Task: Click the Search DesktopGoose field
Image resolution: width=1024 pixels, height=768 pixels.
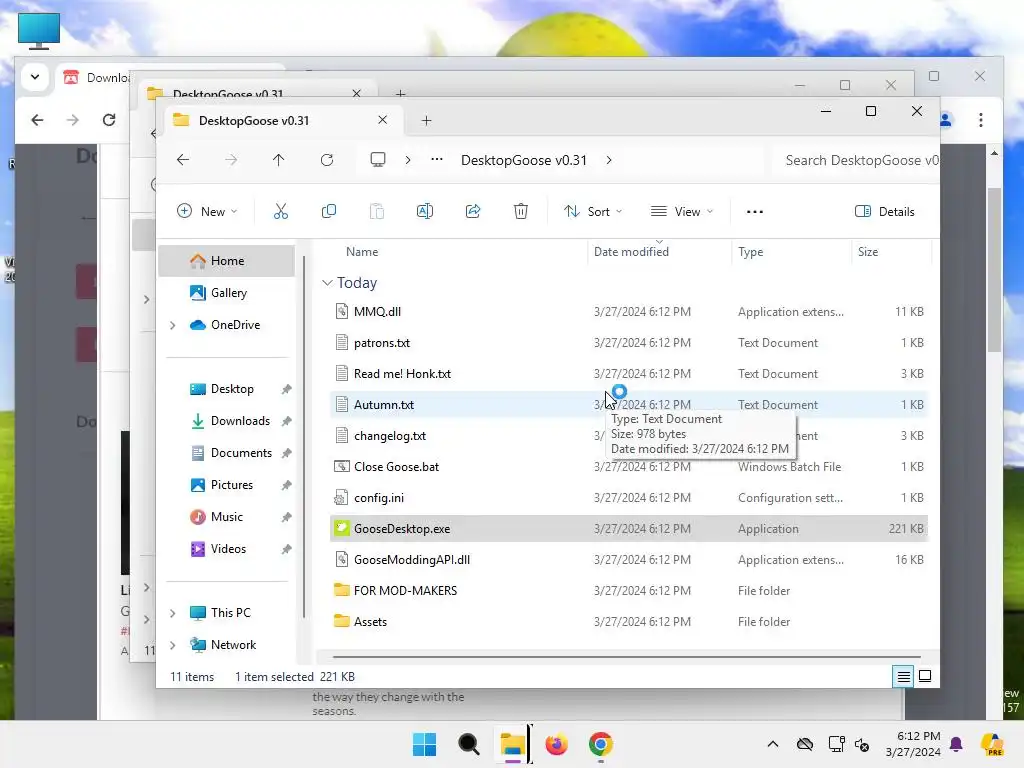Action: (x=857, y=160)
